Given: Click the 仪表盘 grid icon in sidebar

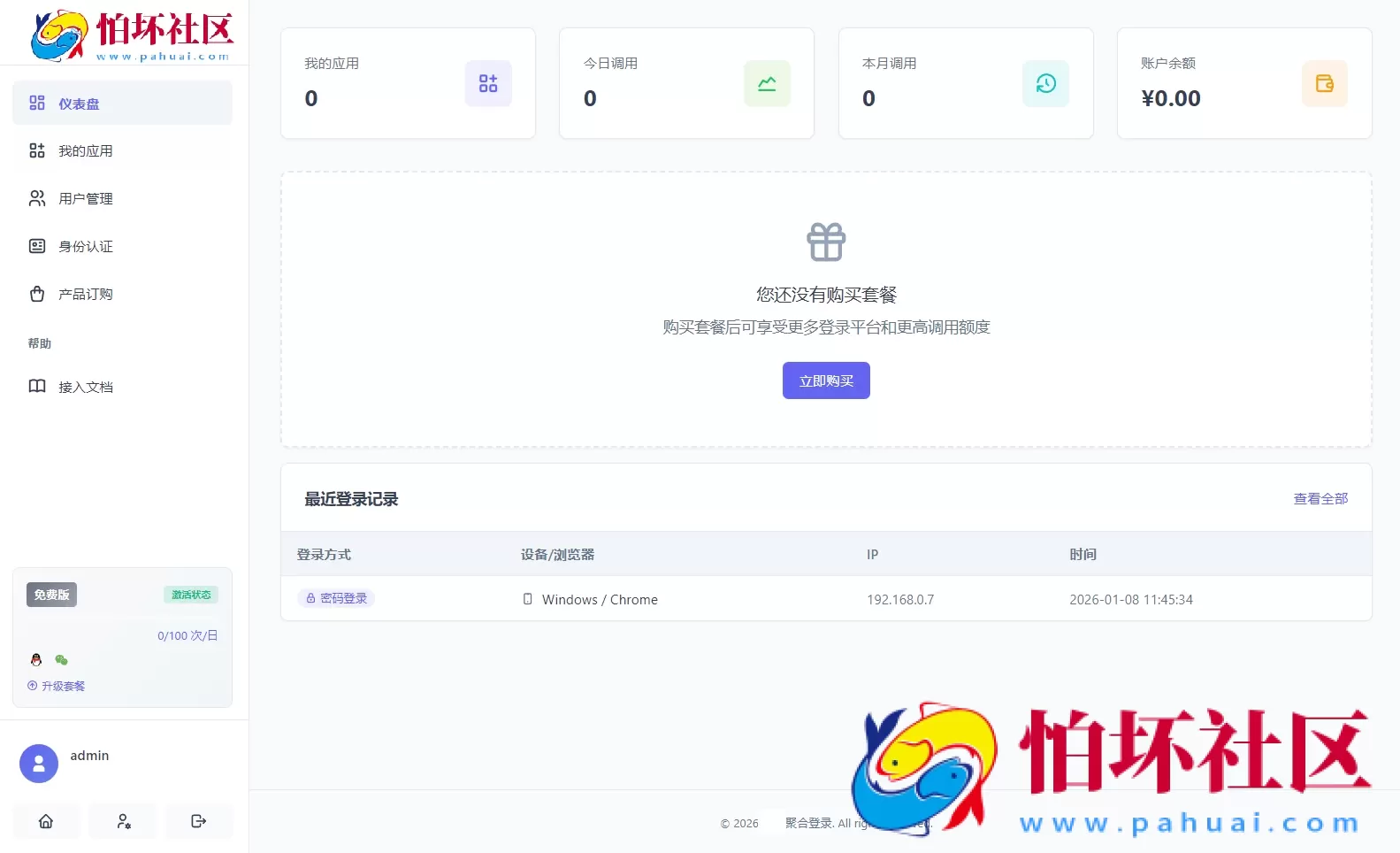Looking at the screenshot, I should coord(37,103).
